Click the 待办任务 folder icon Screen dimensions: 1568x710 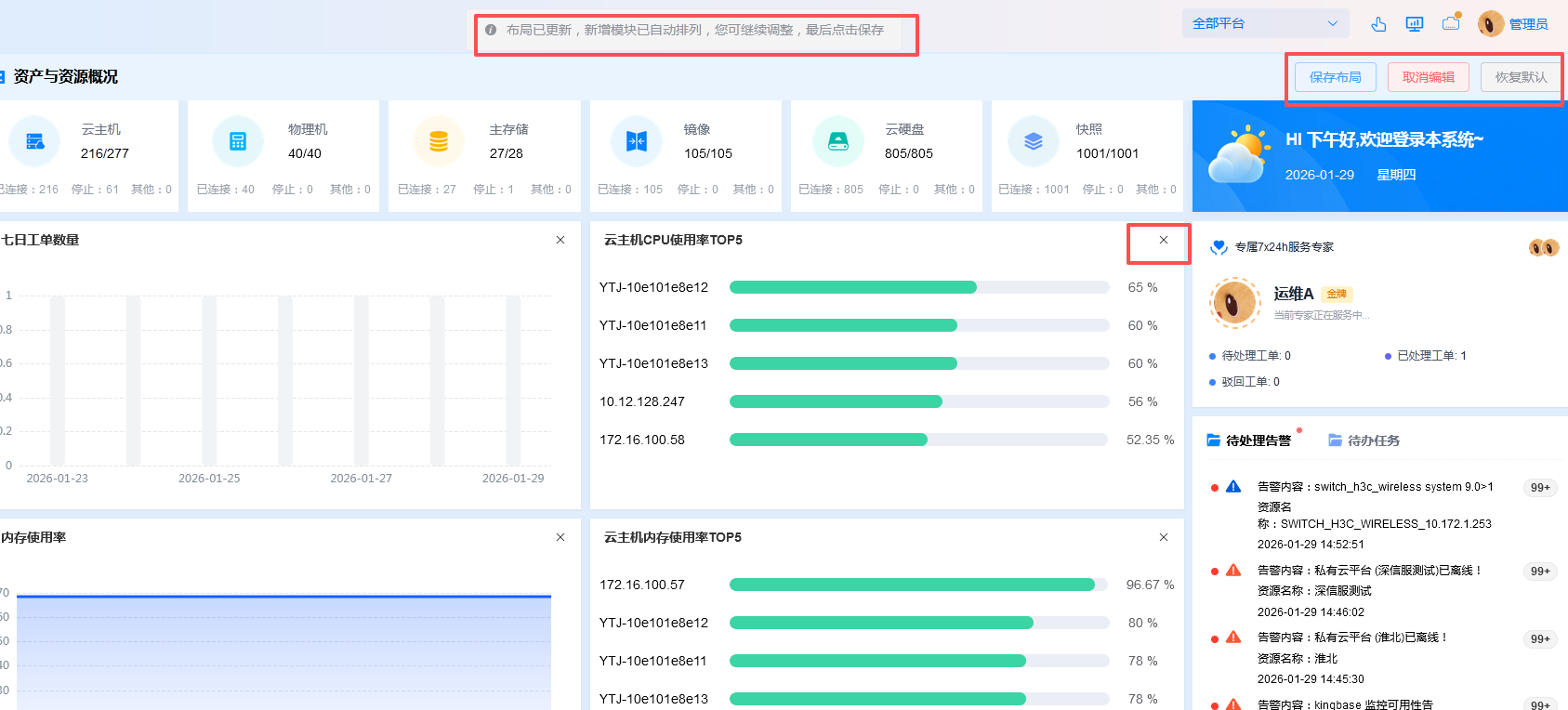click(x=1336, y=440)
